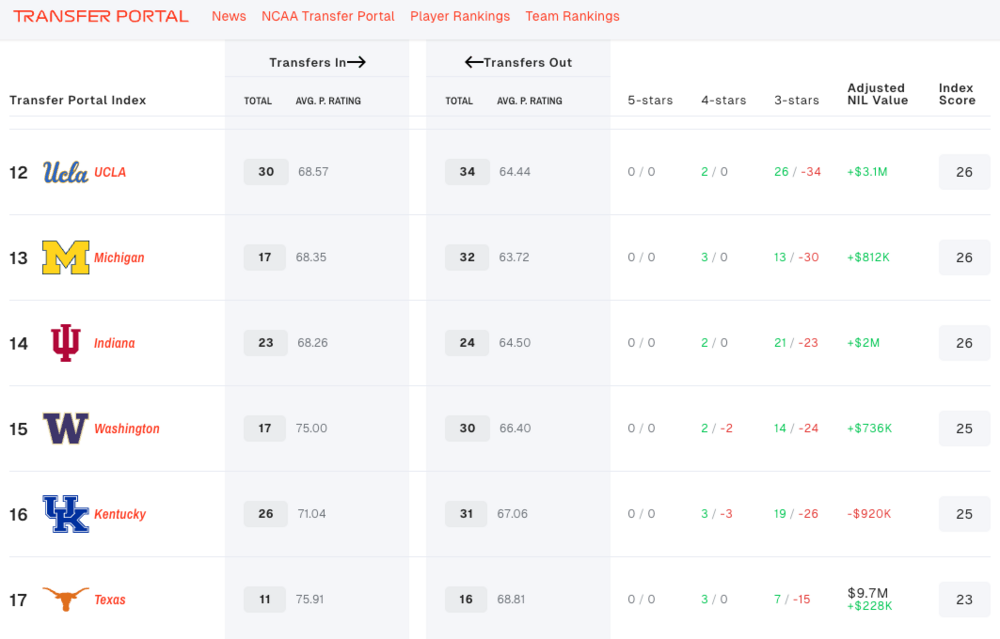1000x639 pixels.
Task: Click the Texas Longhorns logo
Action: [65, 600]
